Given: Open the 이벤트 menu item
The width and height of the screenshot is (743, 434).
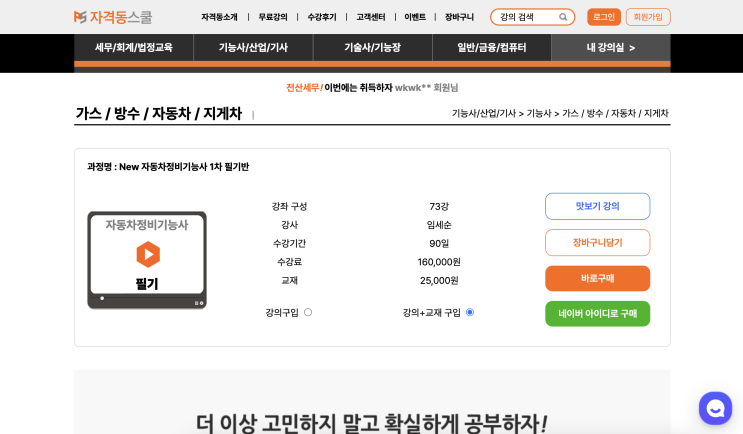Looking at the screenshot, I should click(415, 17).
